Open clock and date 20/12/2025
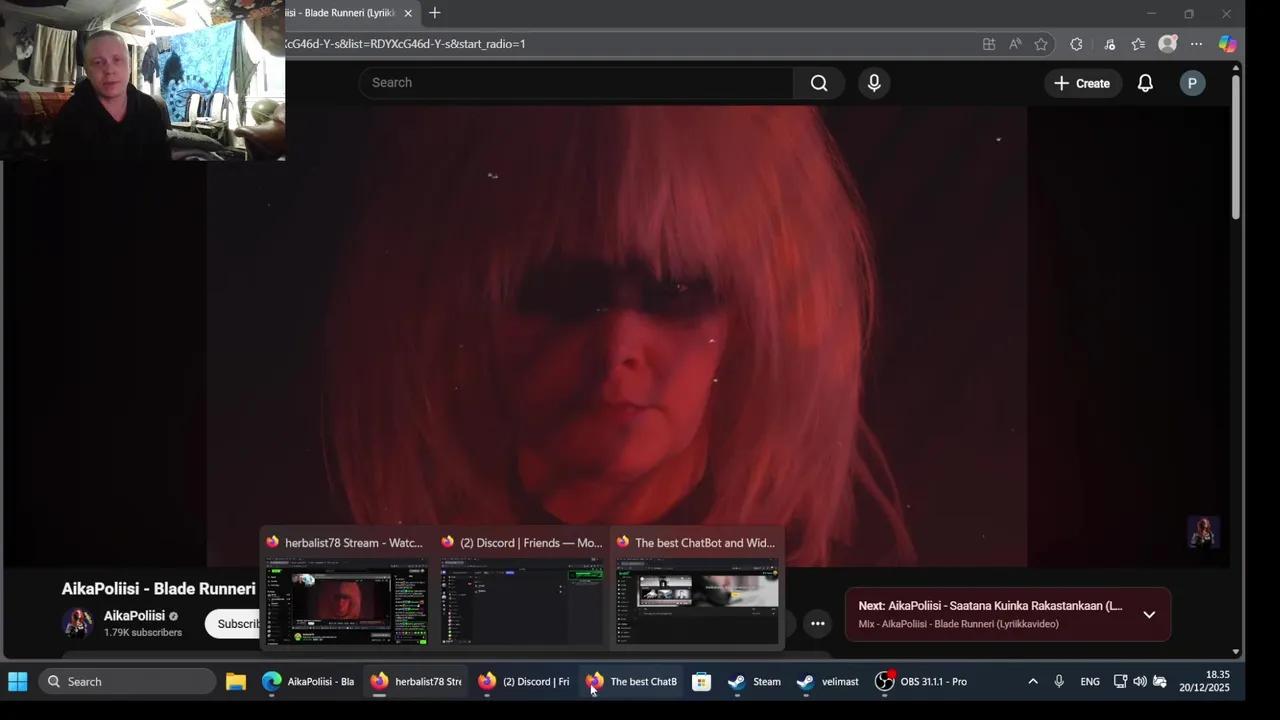The width and height of the screenshot is (1280, 720). coord(1204,681)
